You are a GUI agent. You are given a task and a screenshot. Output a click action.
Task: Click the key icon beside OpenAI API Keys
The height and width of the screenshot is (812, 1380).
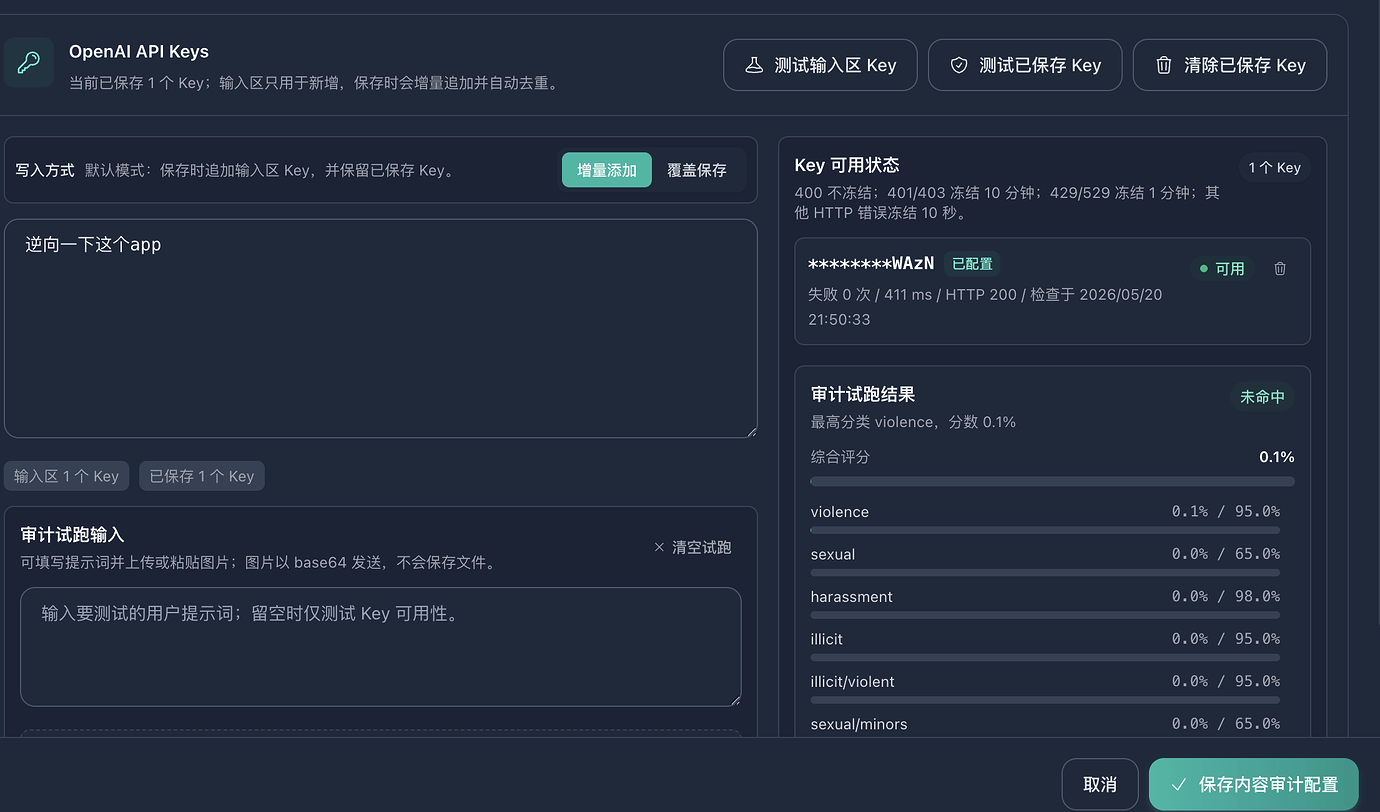[27, 64]
